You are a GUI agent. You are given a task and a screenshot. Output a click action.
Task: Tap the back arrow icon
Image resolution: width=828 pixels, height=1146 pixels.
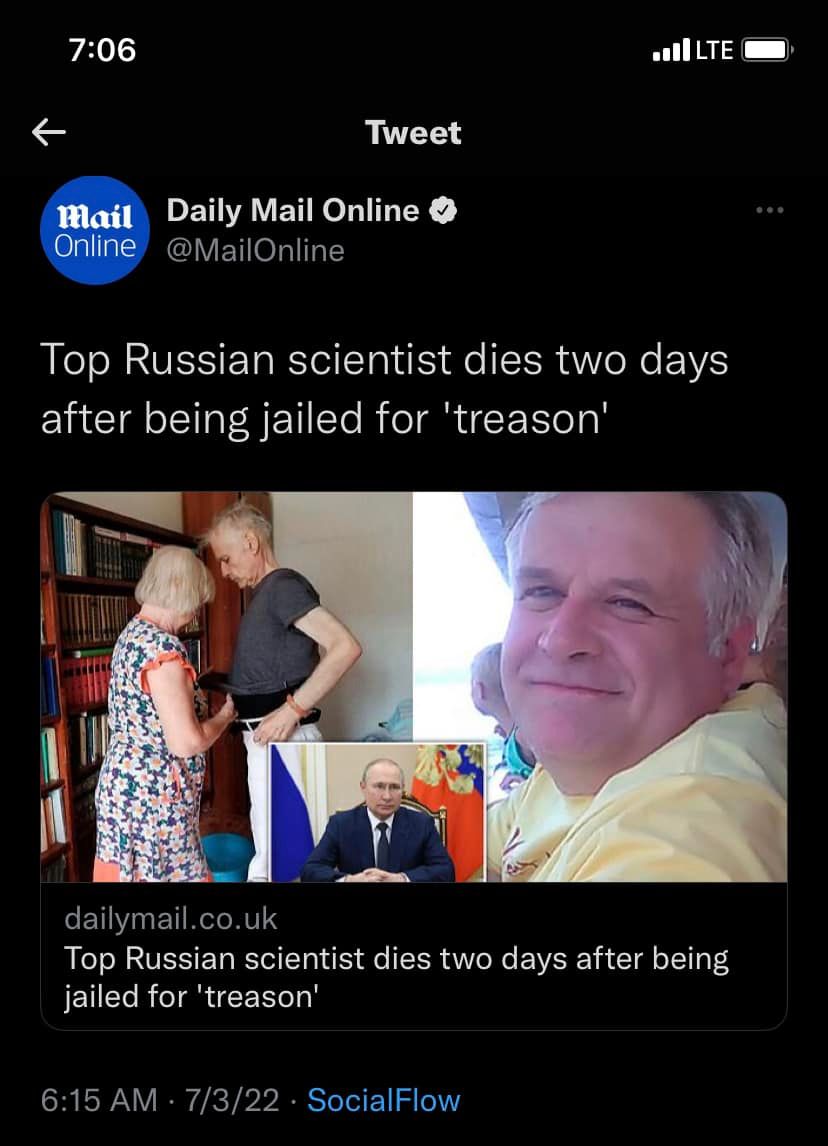pos(49,132)
